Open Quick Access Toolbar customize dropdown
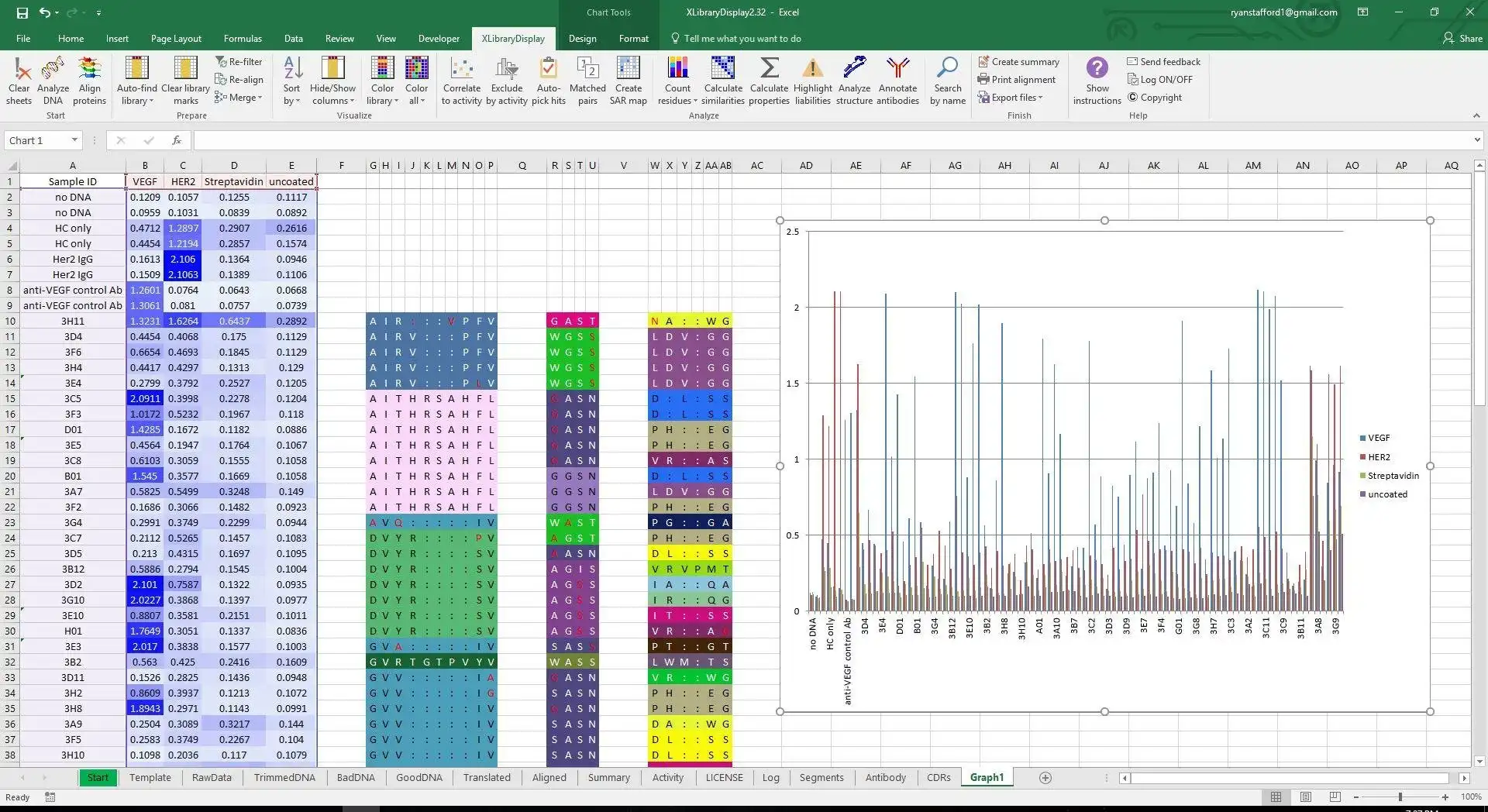The height and width of the screenshot is (812, 1488). pyautogui.click(x=98, y=12)
